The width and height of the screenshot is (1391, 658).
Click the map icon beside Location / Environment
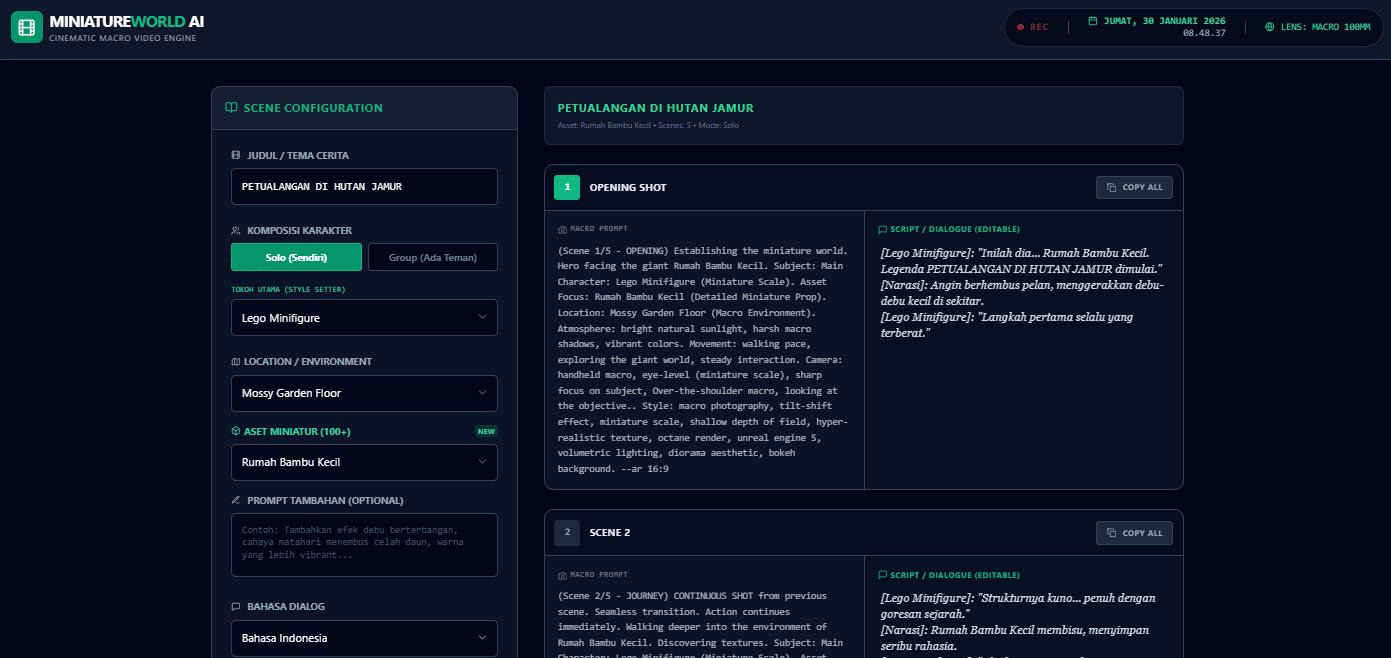[x=235, y=361]
